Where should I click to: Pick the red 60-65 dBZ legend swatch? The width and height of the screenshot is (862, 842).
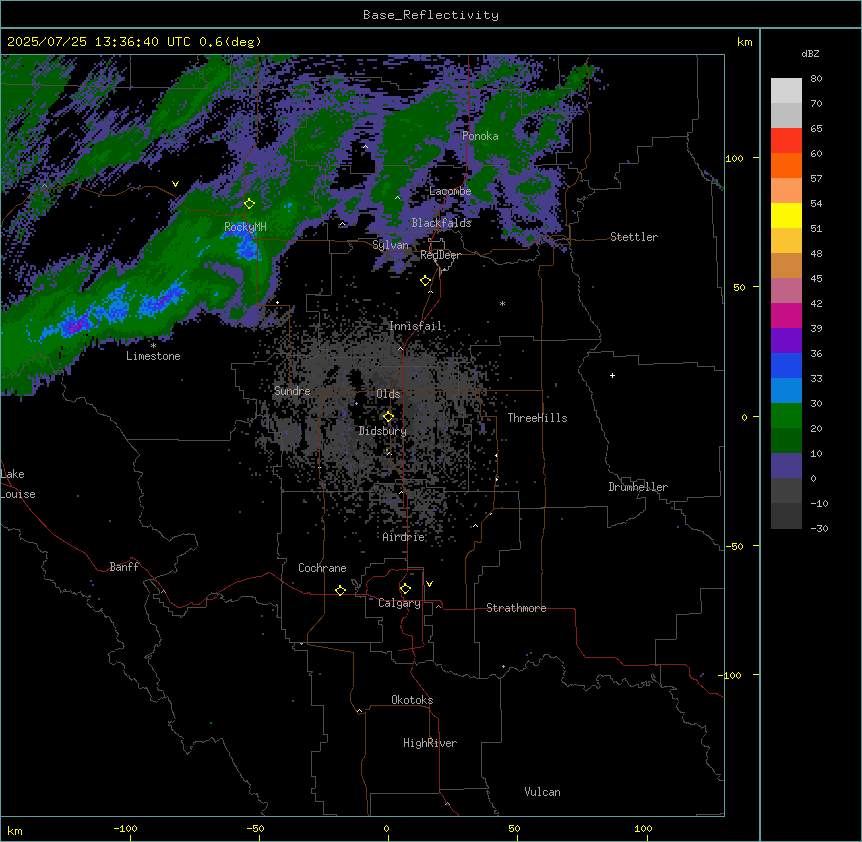786,141
